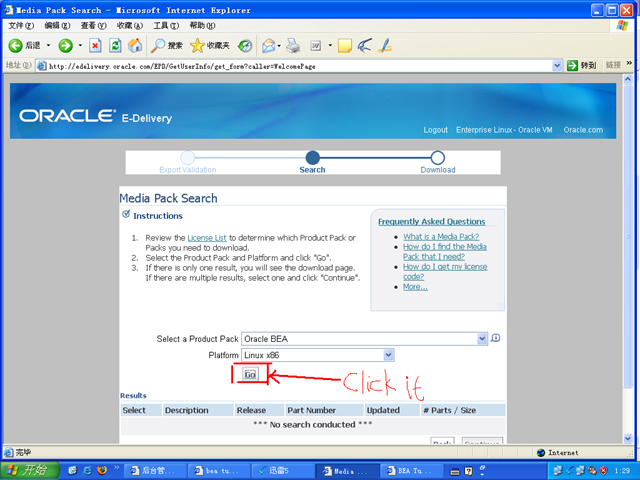640x480 pixels.
Task: Open the 帮助(H) menu
Action: point(202,26)
